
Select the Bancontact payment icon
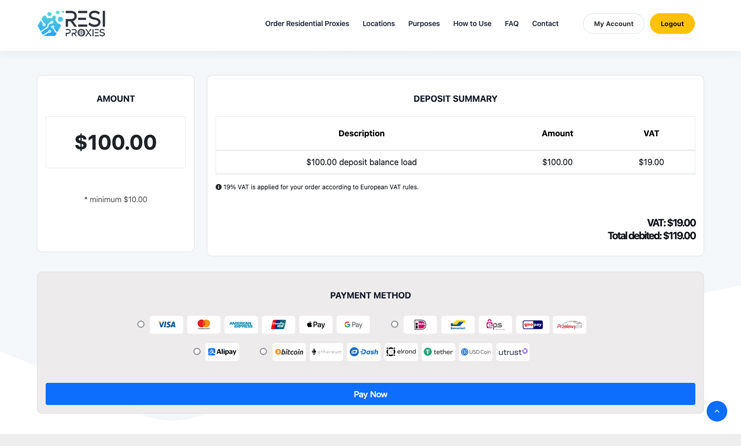(457, 325)
